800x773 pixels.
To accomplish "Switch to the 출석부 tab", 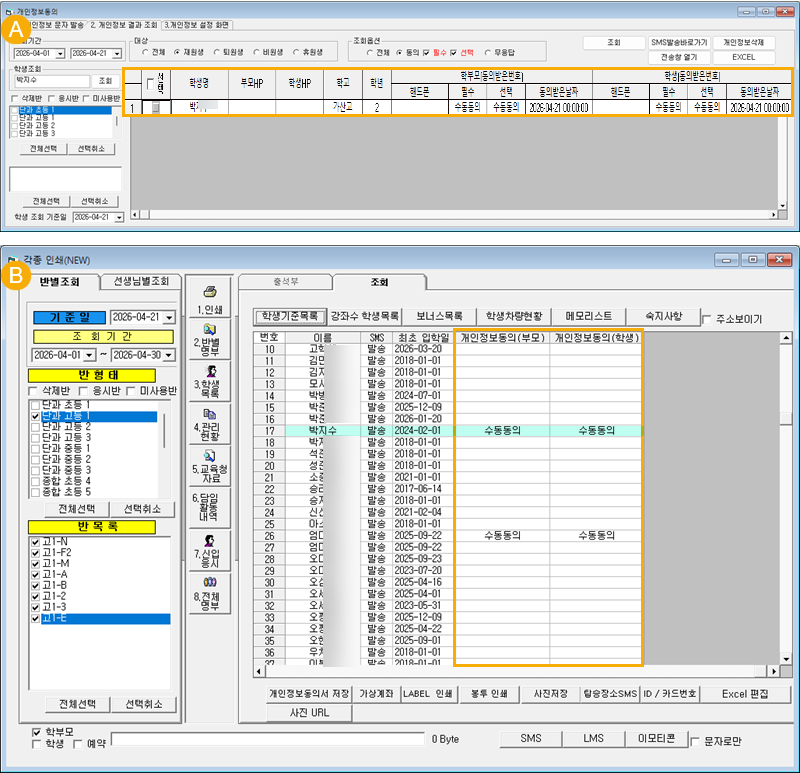I will (284, 282).
